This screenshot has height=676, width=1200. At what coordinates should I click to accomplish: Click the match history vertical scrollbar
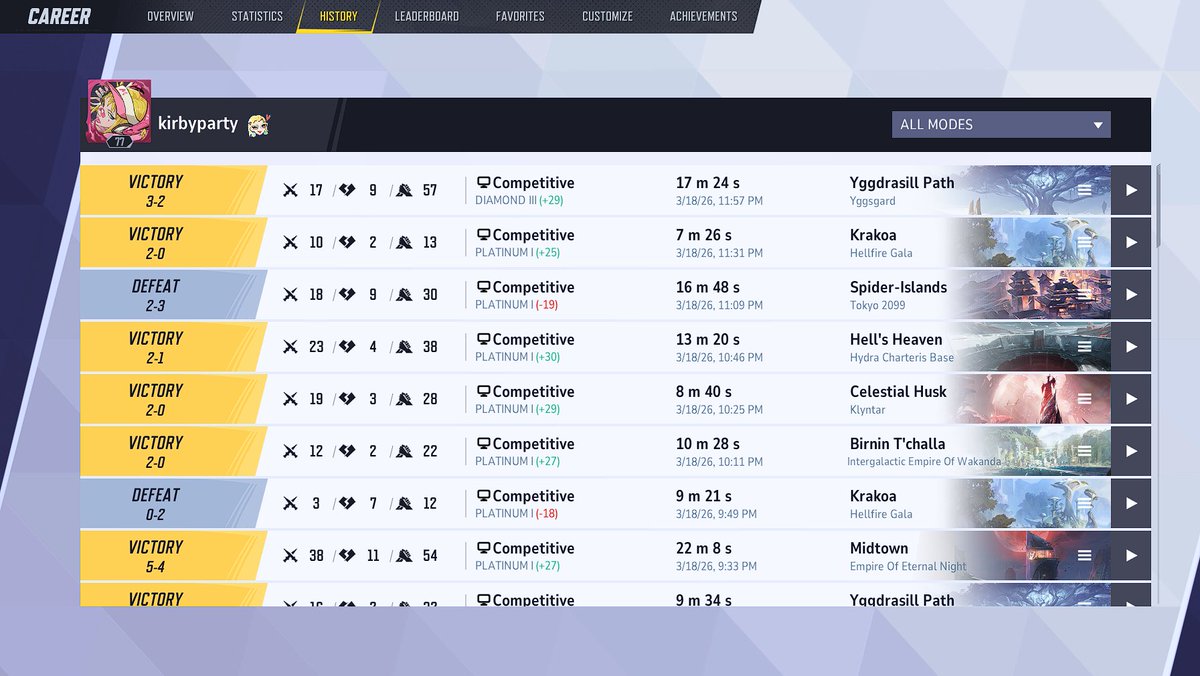point(1159,206)
